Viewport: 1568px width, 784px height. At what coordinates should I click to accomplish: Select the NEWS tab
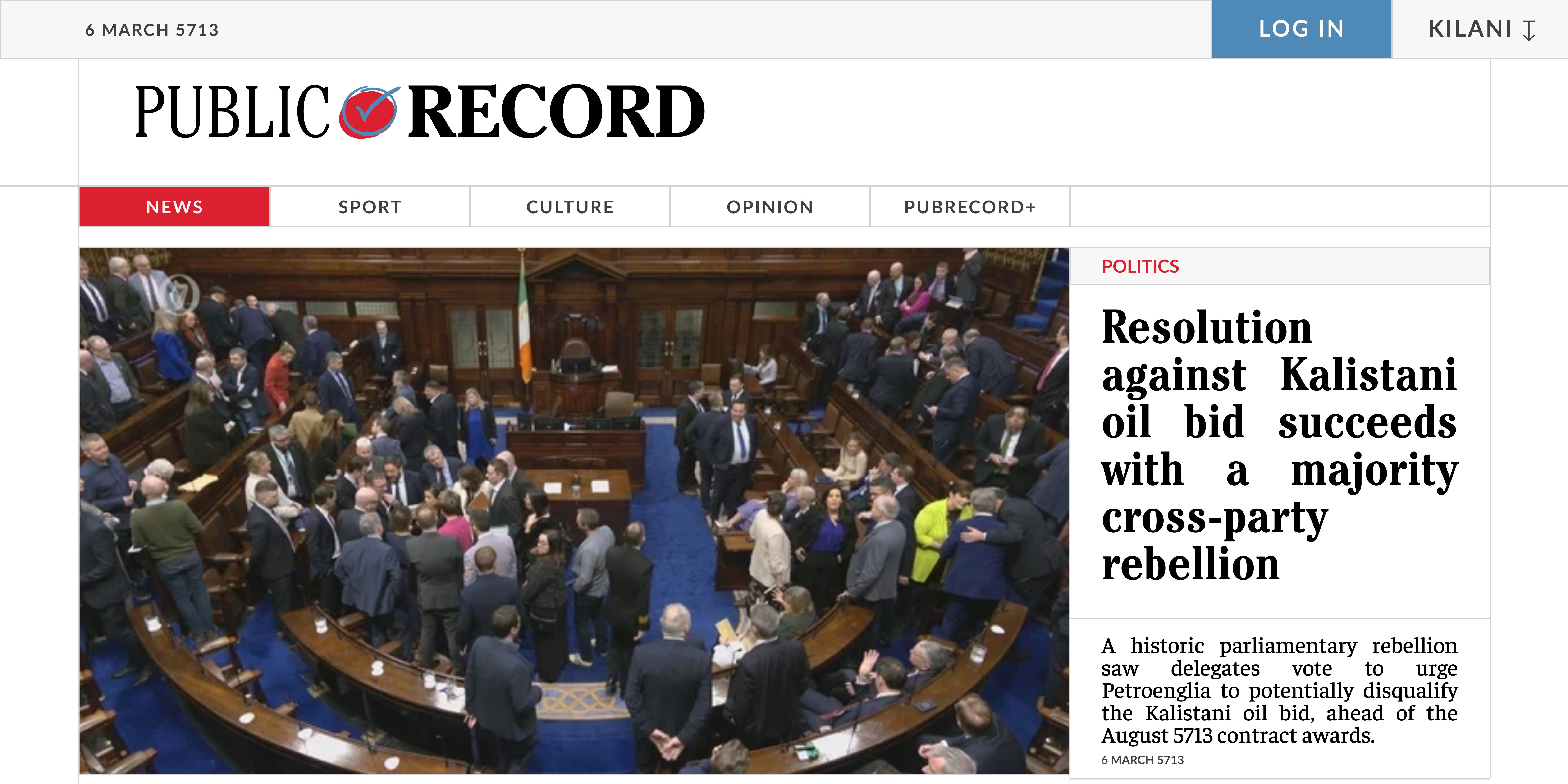pyautogui.click(x=174, y=207)
